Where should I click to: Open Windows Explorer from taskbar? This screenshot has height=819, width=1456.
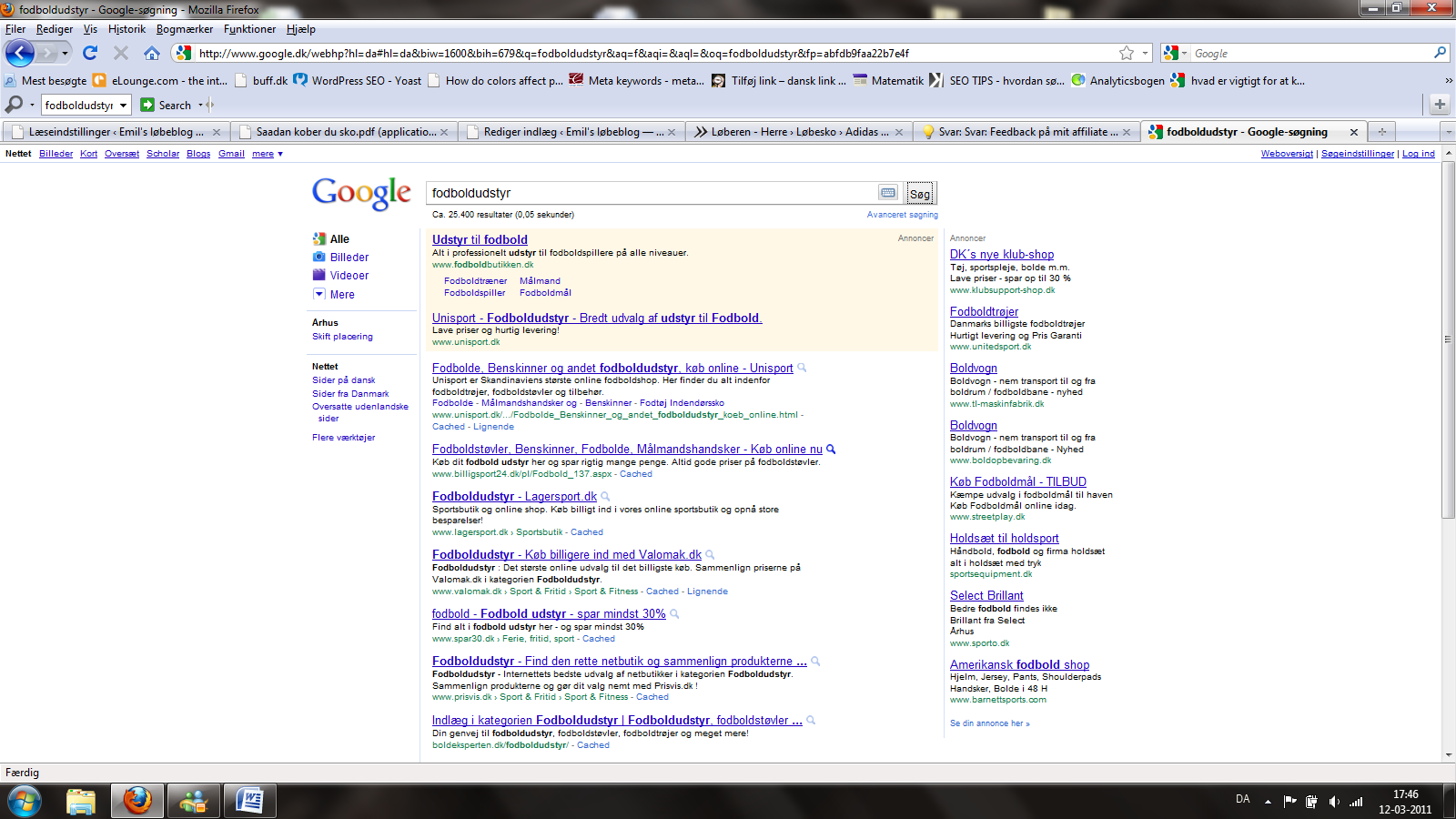(81, 801)
